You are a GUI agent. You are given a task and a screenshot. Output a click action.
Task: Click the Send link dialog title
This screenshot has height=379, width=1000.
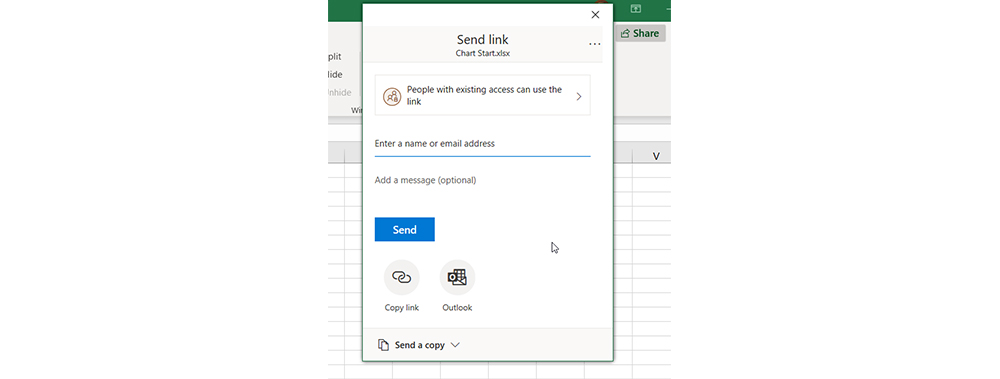(482, 40)
